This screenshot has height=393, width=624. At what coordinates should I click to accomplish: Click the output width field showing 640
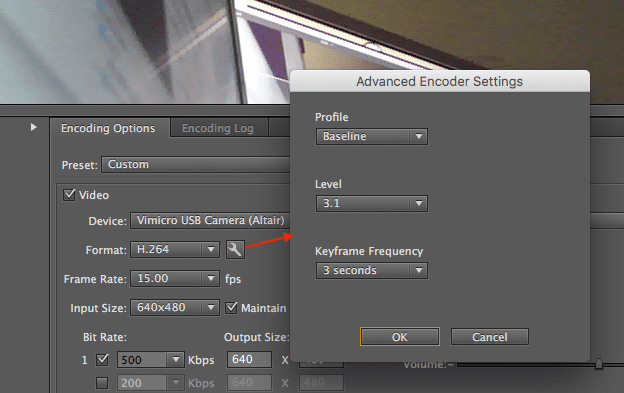pyautogui.click(x=250, y=360)
